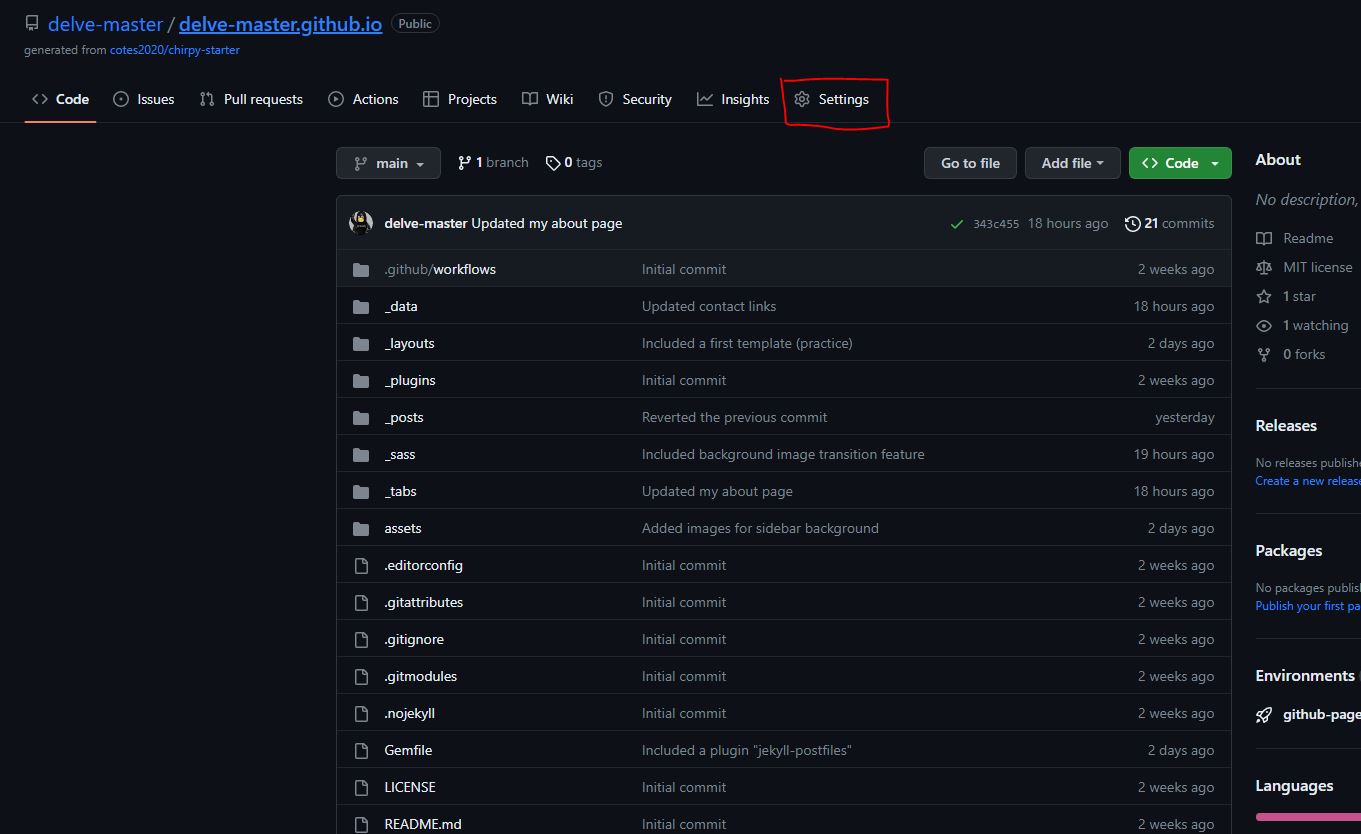Image resolution: width=1361 pixels, height=834 pixels.
Task: Click 'Included a plugin "jekyll-postfiles"' message
Action: tap(747, 750)
